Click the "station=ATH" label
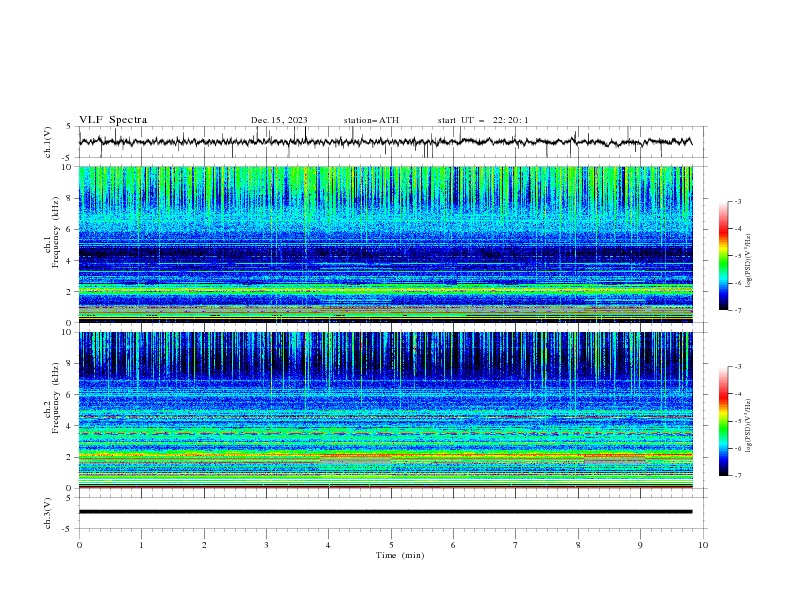 pyautogui.click(x=371, y=120)
